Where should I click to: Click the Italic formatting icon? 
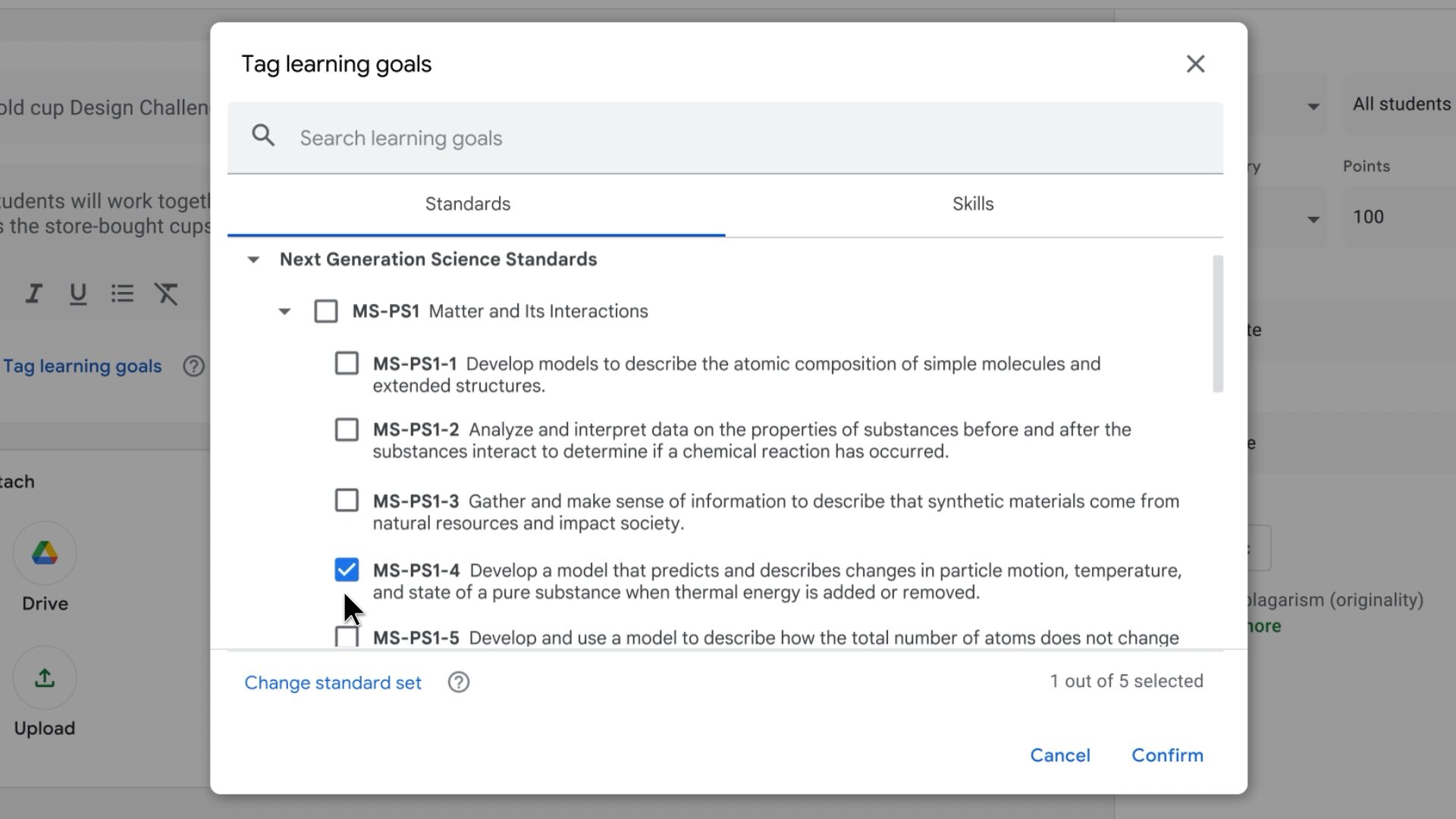[x=33, y=293]
